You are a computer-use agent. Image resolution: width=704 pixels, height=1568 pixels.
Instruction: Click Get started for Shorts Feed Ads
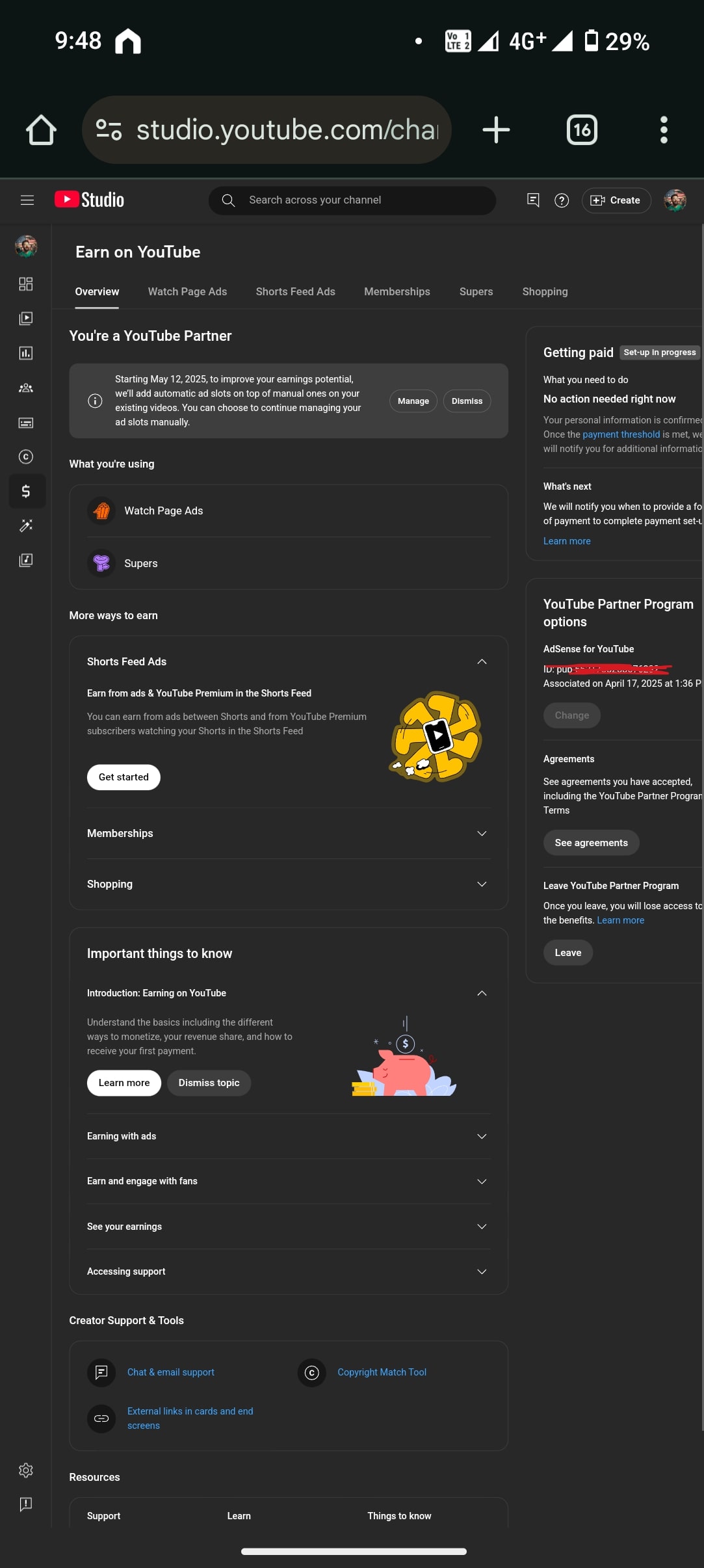124,777
